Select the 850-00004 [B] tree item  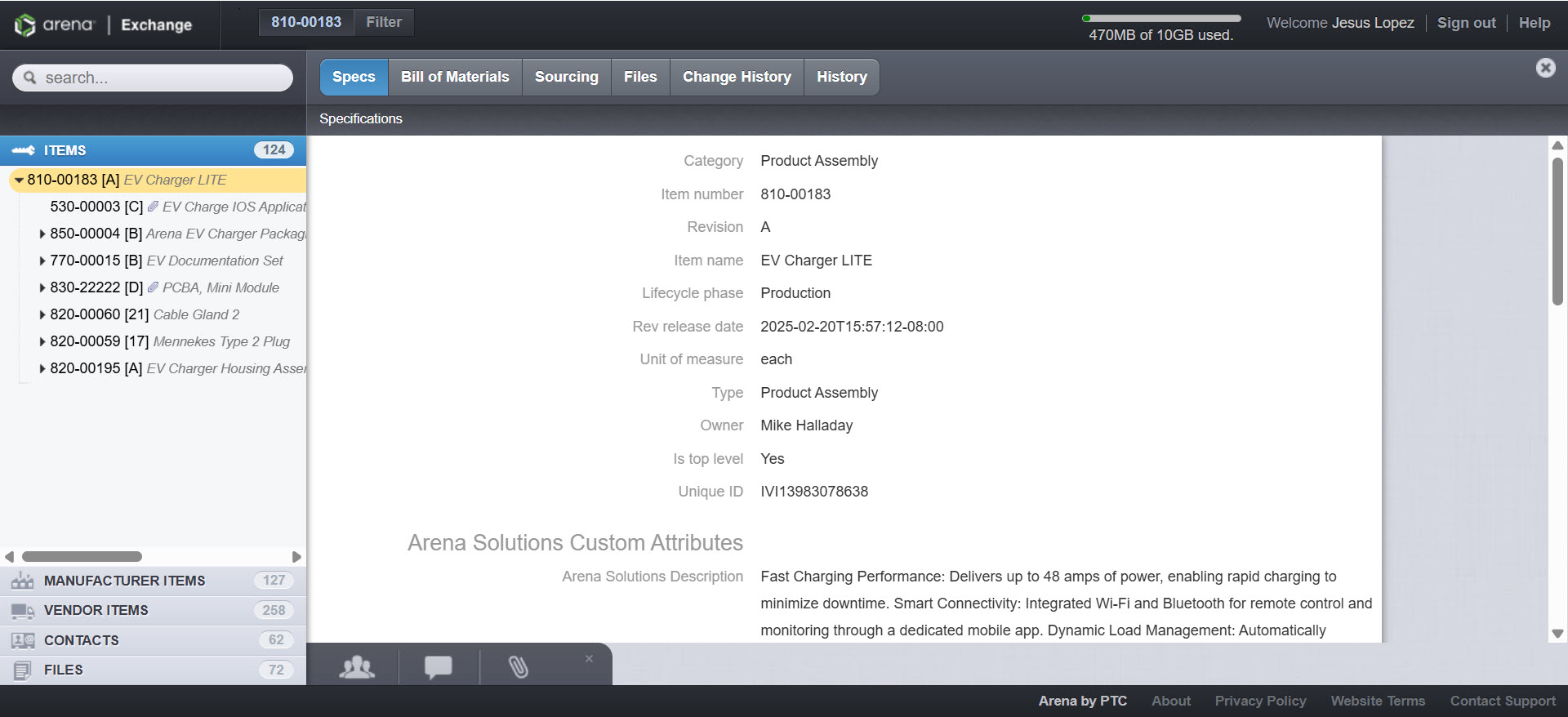(x=178, y=234)
